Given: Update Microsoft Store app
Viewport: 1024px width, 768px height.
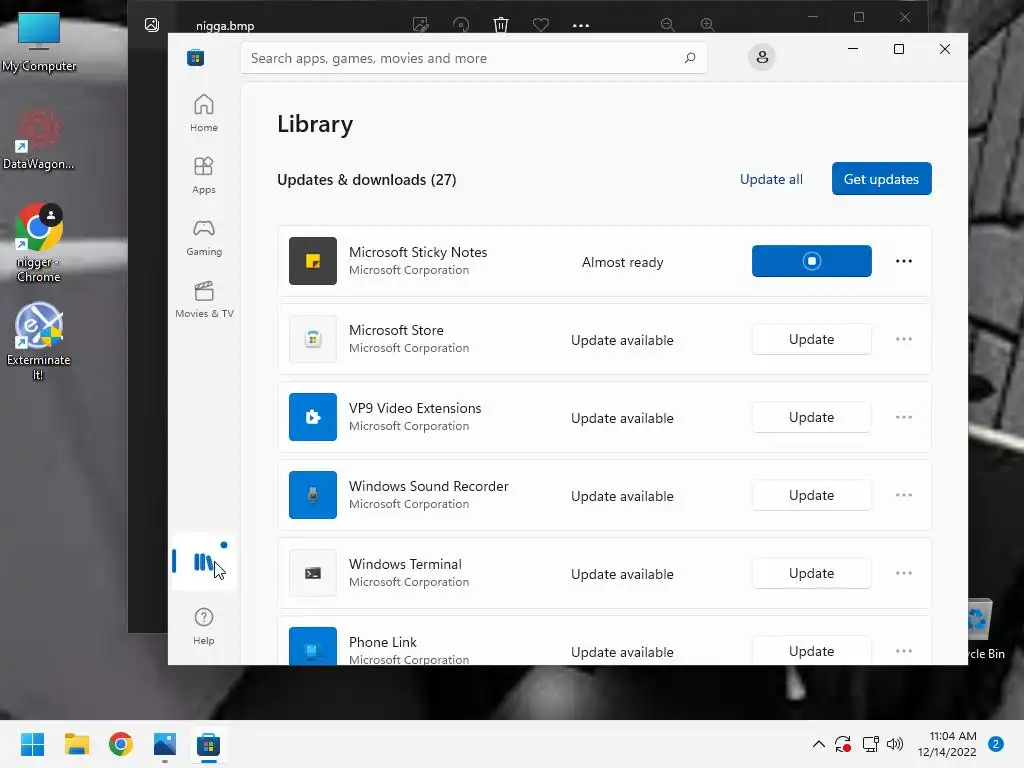Looking at the screenshot, I should [x=812, y=339].
